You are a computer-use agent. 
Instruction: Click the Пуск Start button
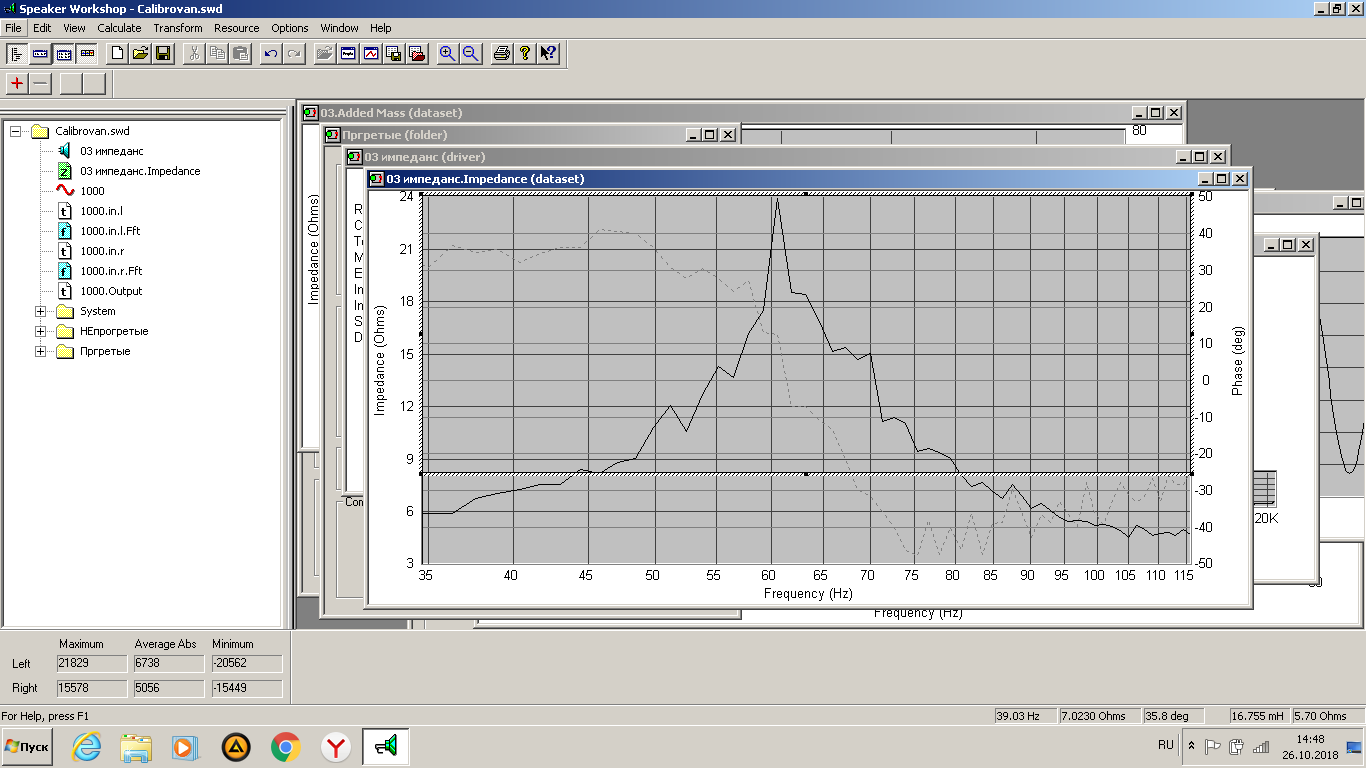27,746
